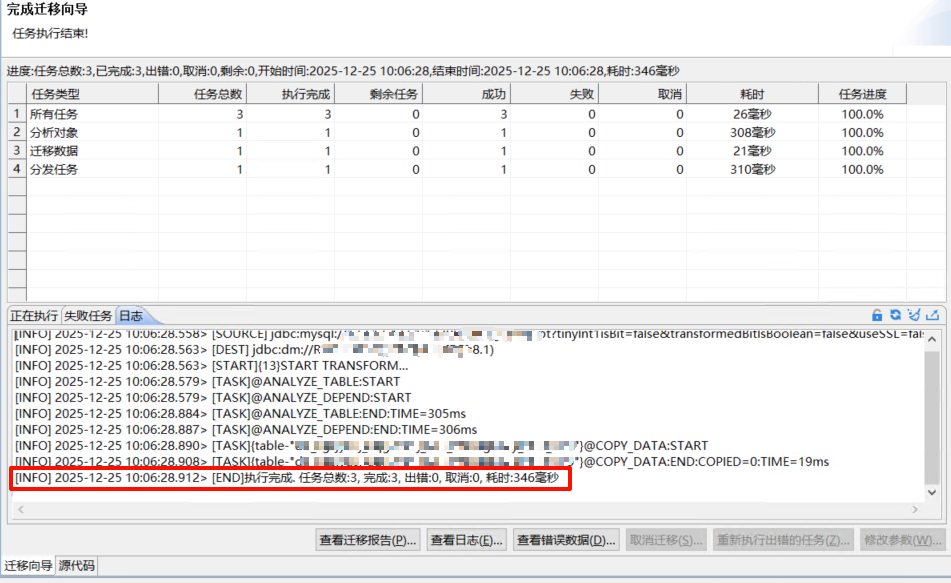Click the 任务进度 column header
The height and width of the screenshot is (583, 951).
pyautogui.click(x=862, y=94)
